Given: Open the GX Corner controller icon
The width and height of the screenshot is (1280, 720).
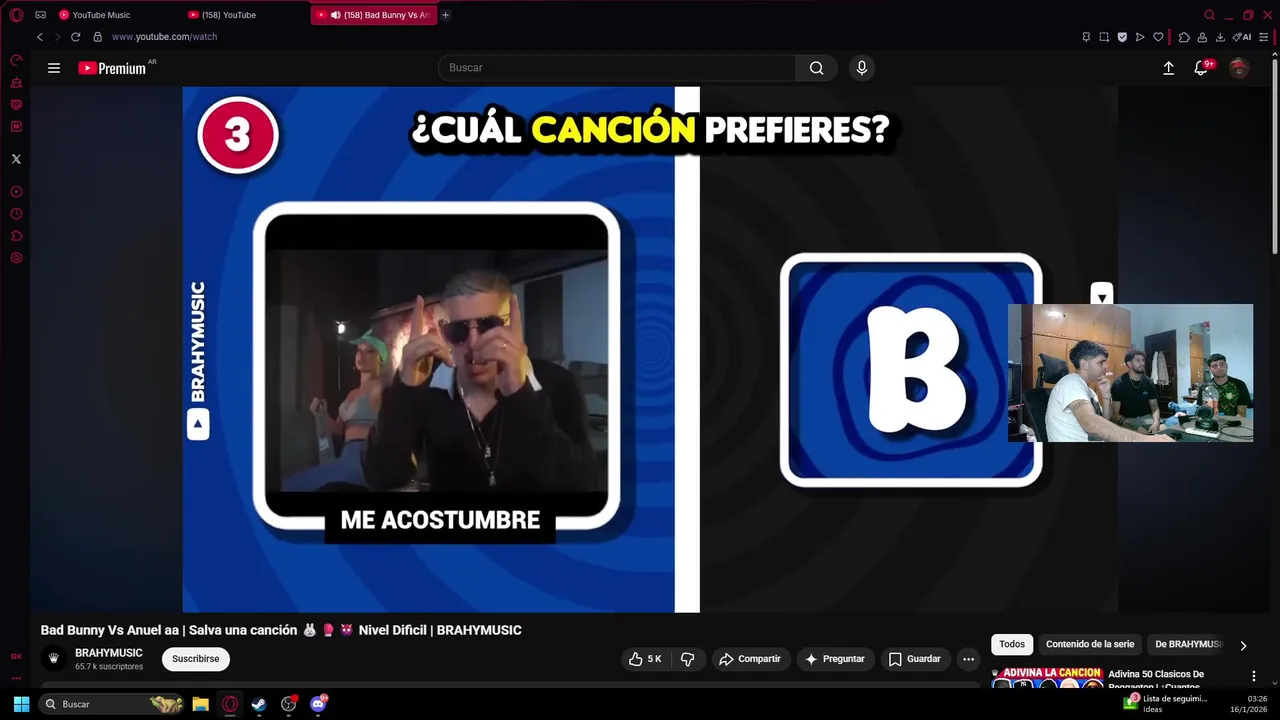Looking at the screenshot, I should 40,15.
